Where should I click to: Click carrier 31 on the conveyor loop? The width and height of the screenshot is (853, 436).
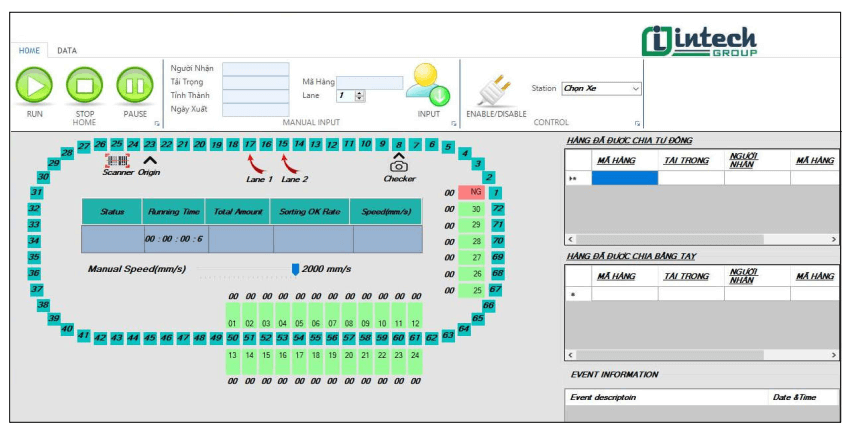36,192
